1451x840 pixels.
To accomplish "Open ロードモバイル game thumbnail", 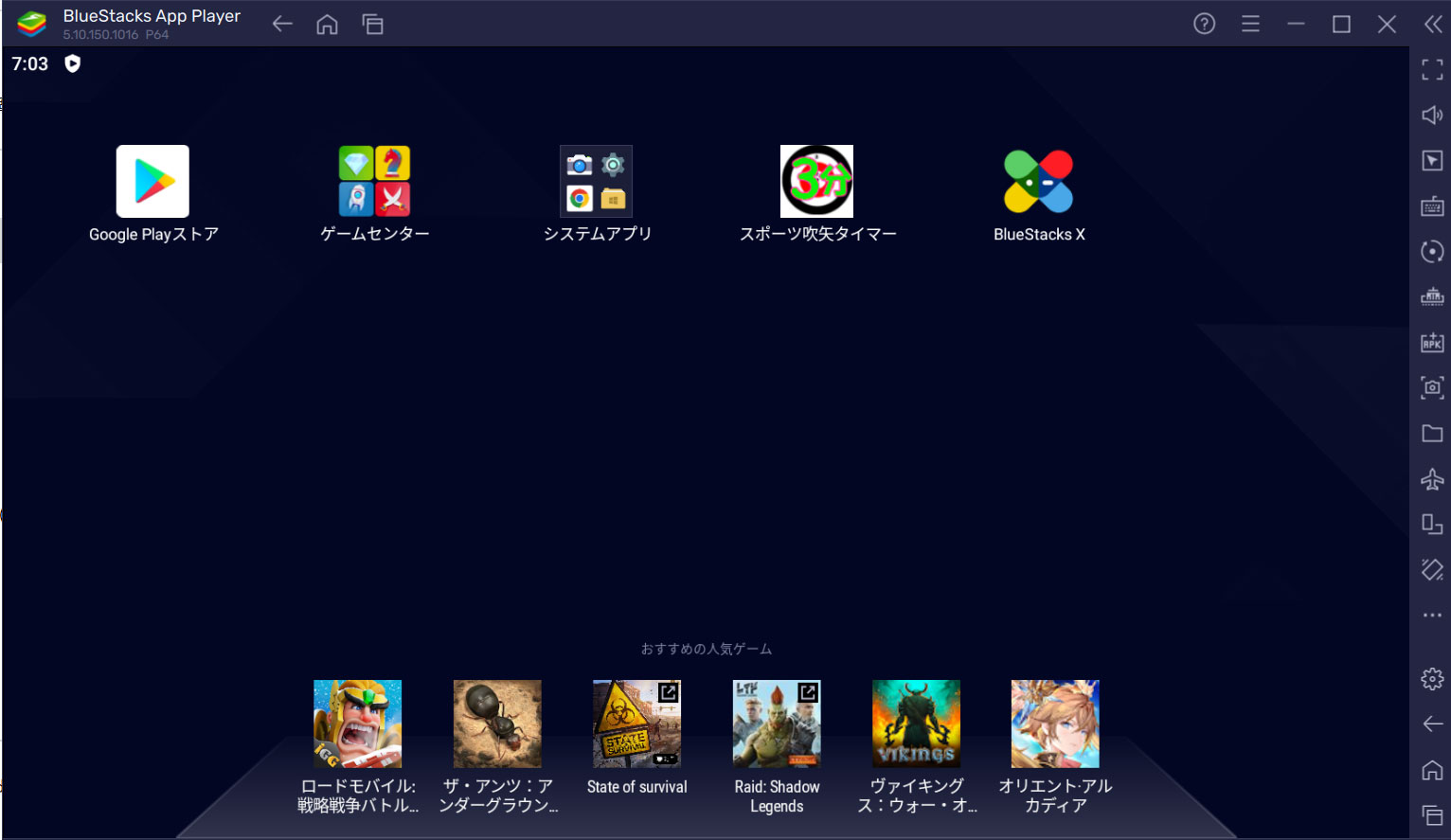I will tap(358, 724).
